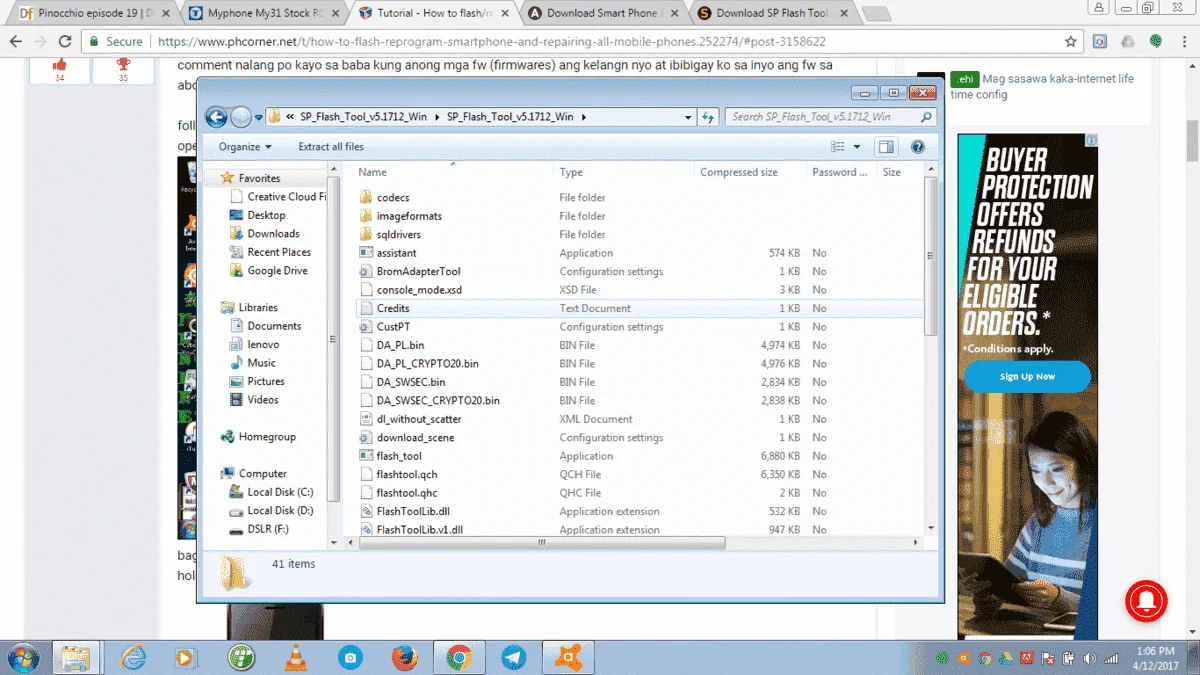Click Extract all files
This screenshot has height=675, width=1200.
331,147
